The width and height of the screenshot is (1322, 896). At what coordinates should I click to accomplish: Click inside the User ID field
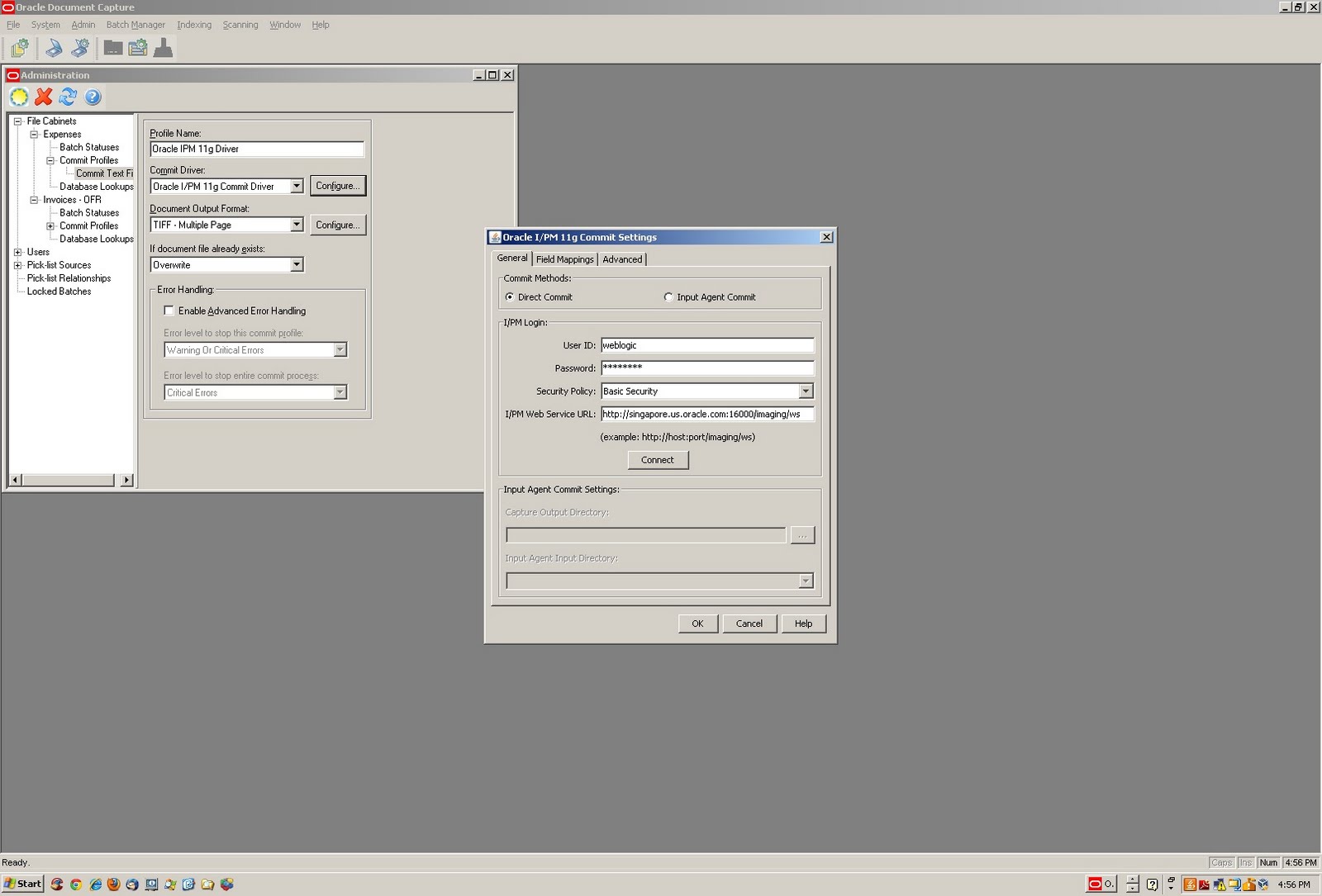pyautogui.click(x=706, y=345)
